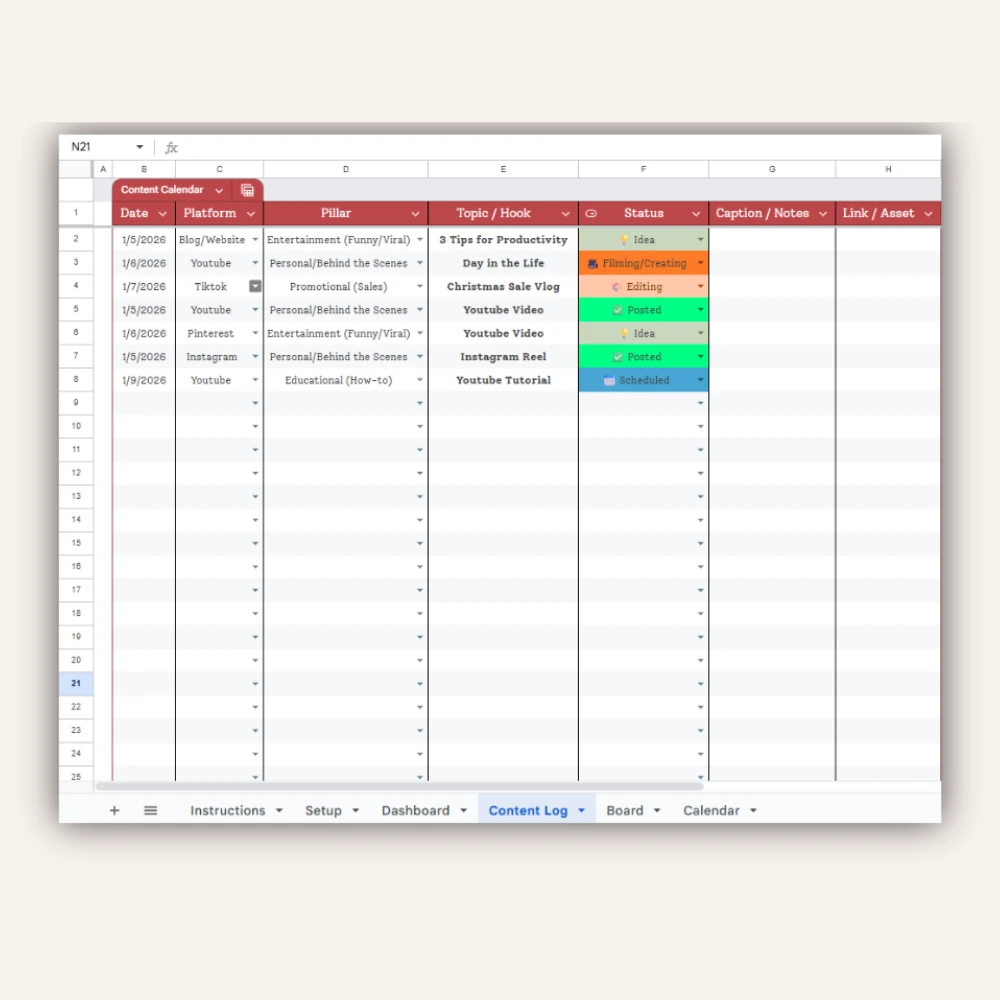This screenshot has height=1000, width=1000.
Task: Click the link icon beside the Status header
Action: (x=591, y=213)
